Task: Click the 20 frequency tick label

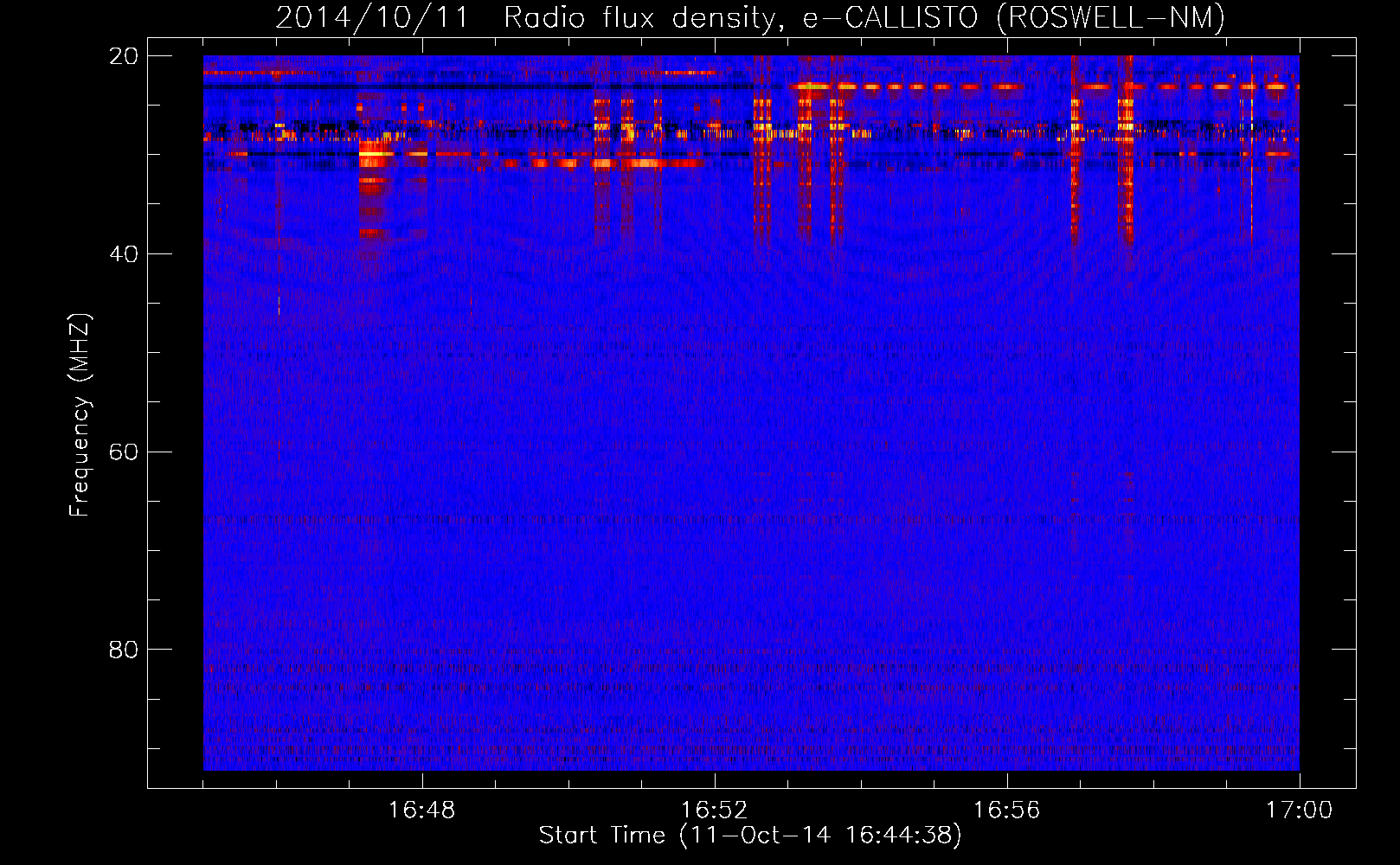Action: [124, 56]
